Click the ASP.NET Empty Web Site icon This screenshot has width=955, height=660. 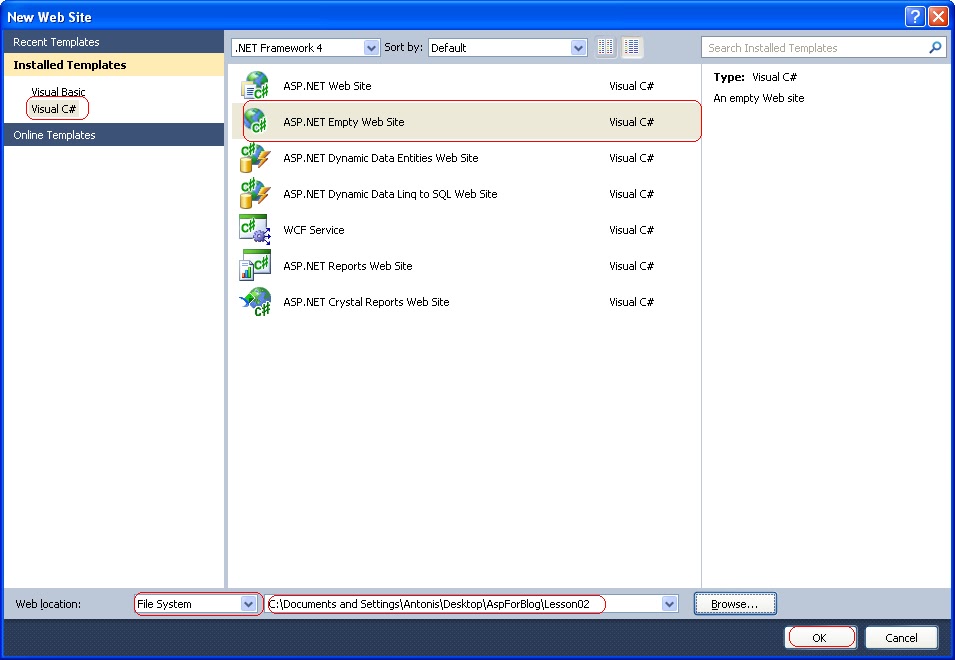click(x=256, y=121)
